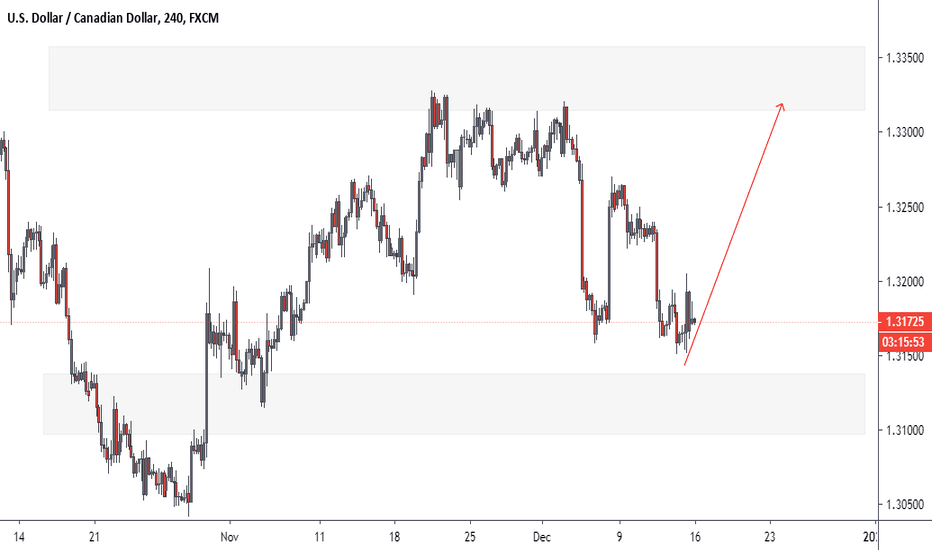Select the lower gray support zone rectangle
This screenshot has height=550, width=932.
pos(454,404)
